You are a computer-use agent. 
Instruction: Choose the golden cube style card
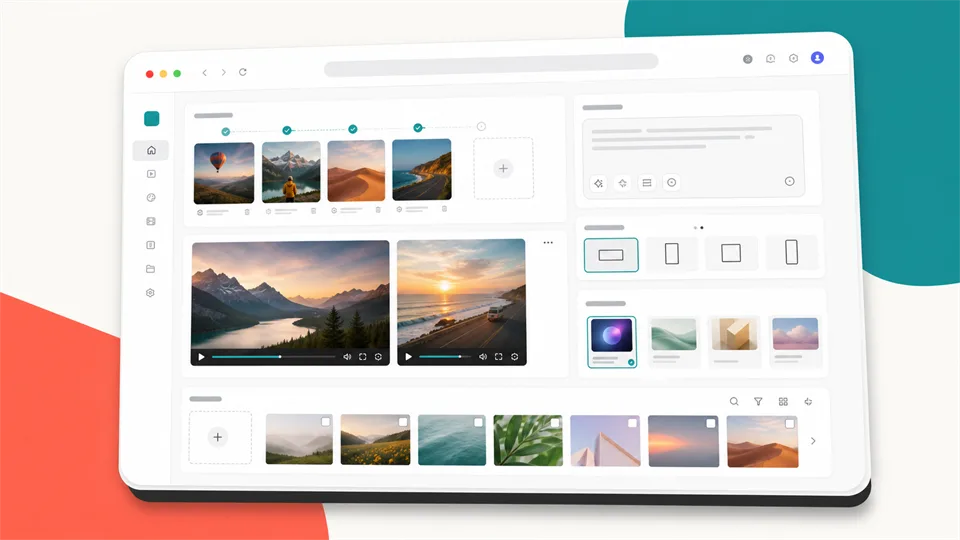[x=734, y=340]
